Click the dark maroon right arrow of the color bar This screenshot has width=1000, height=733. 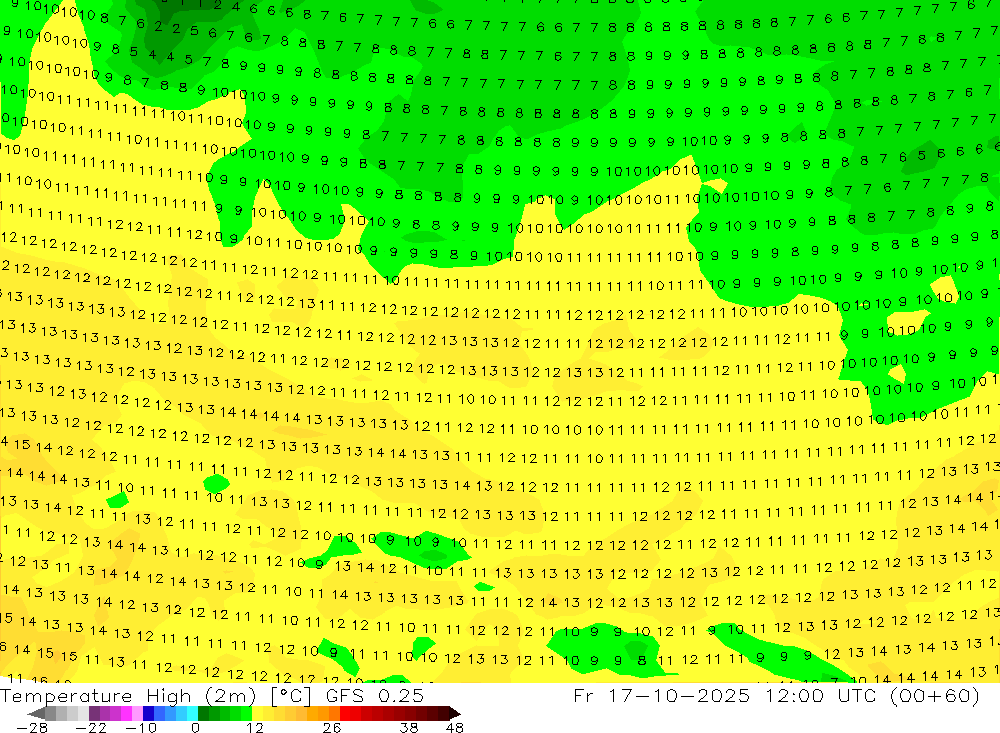point(454,713)
